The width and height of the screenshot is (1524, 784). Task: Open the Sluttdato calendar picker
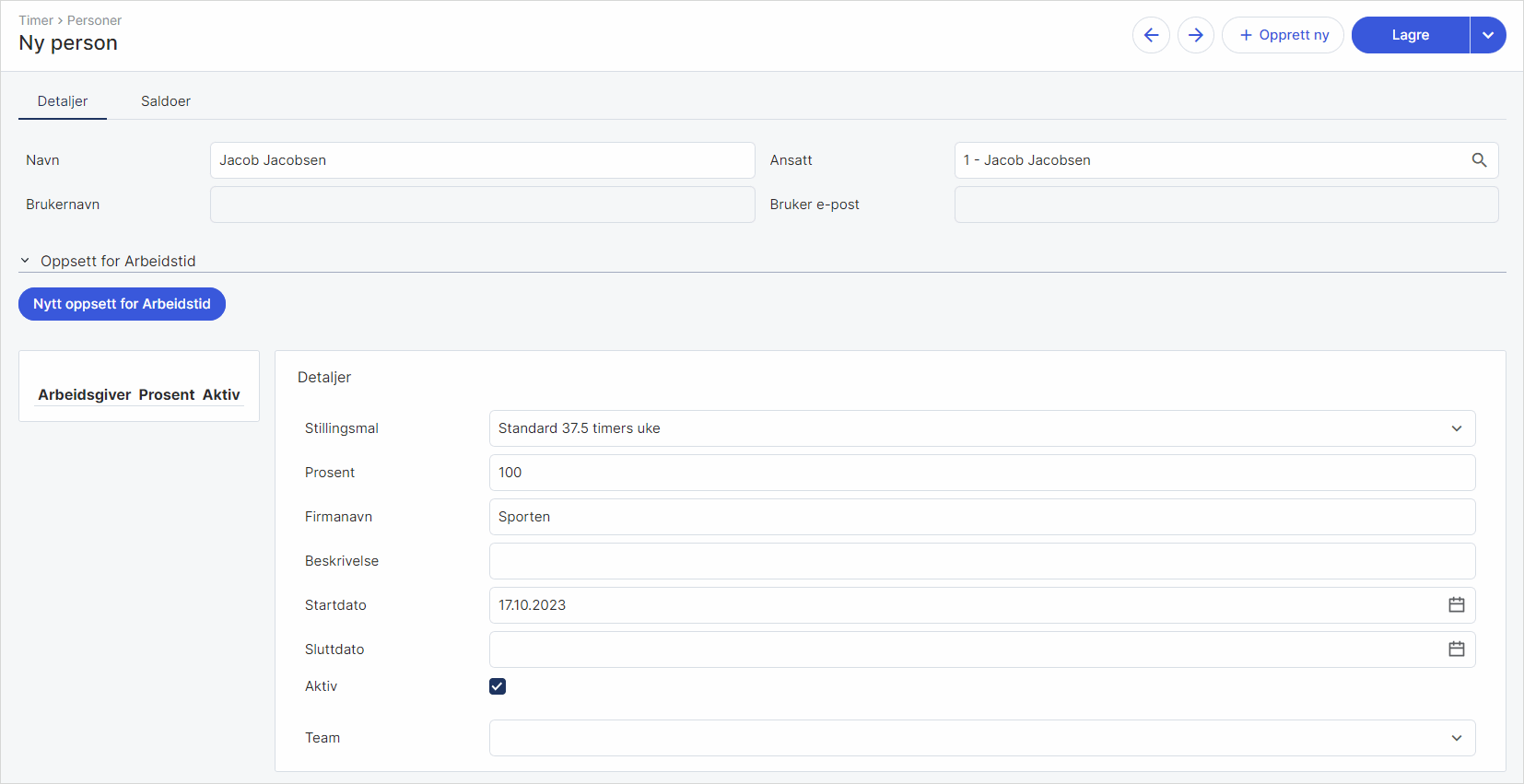tap(1456, 649)
